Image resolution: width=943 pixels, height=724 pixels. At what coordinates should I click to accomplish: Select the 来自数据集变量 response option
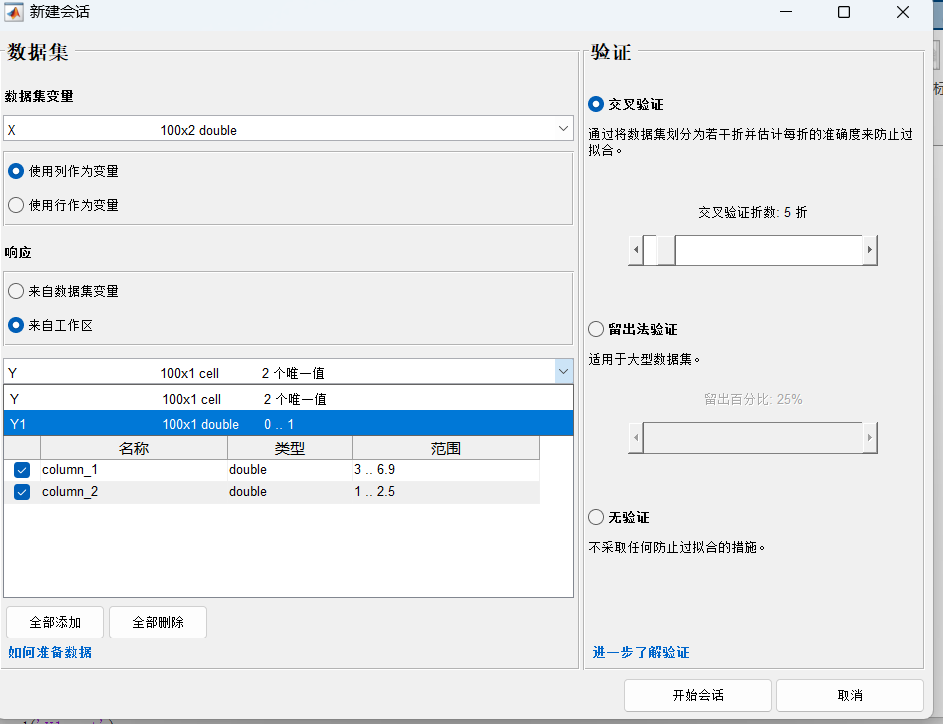point(16,291)
